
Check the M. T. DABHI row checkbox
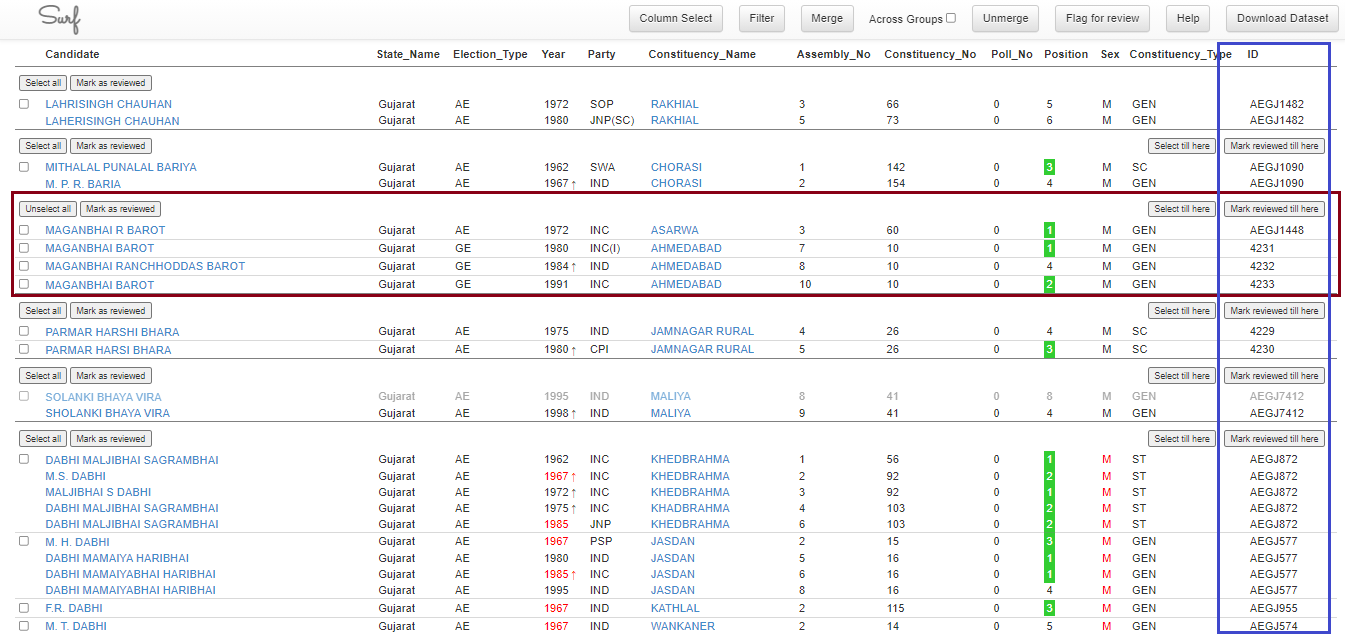tap(24, 626)
